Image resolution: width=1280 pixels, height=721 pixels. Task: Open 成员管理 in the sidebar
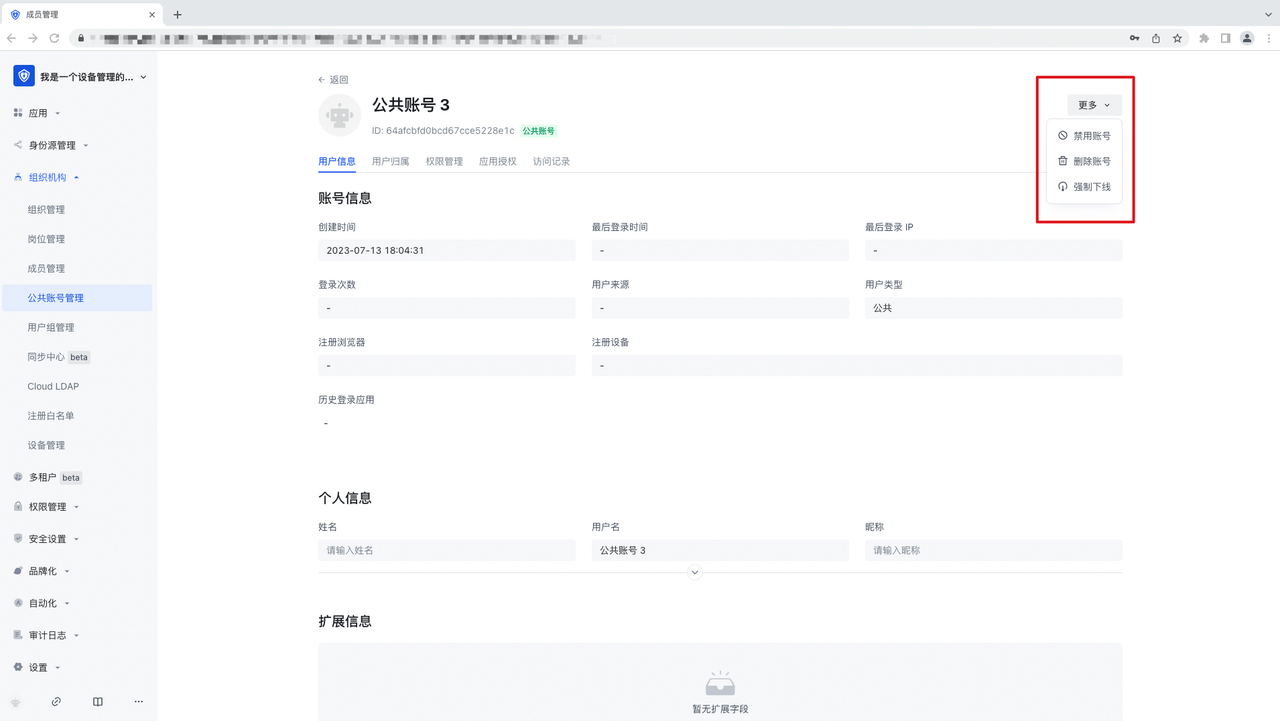(46, 269)
